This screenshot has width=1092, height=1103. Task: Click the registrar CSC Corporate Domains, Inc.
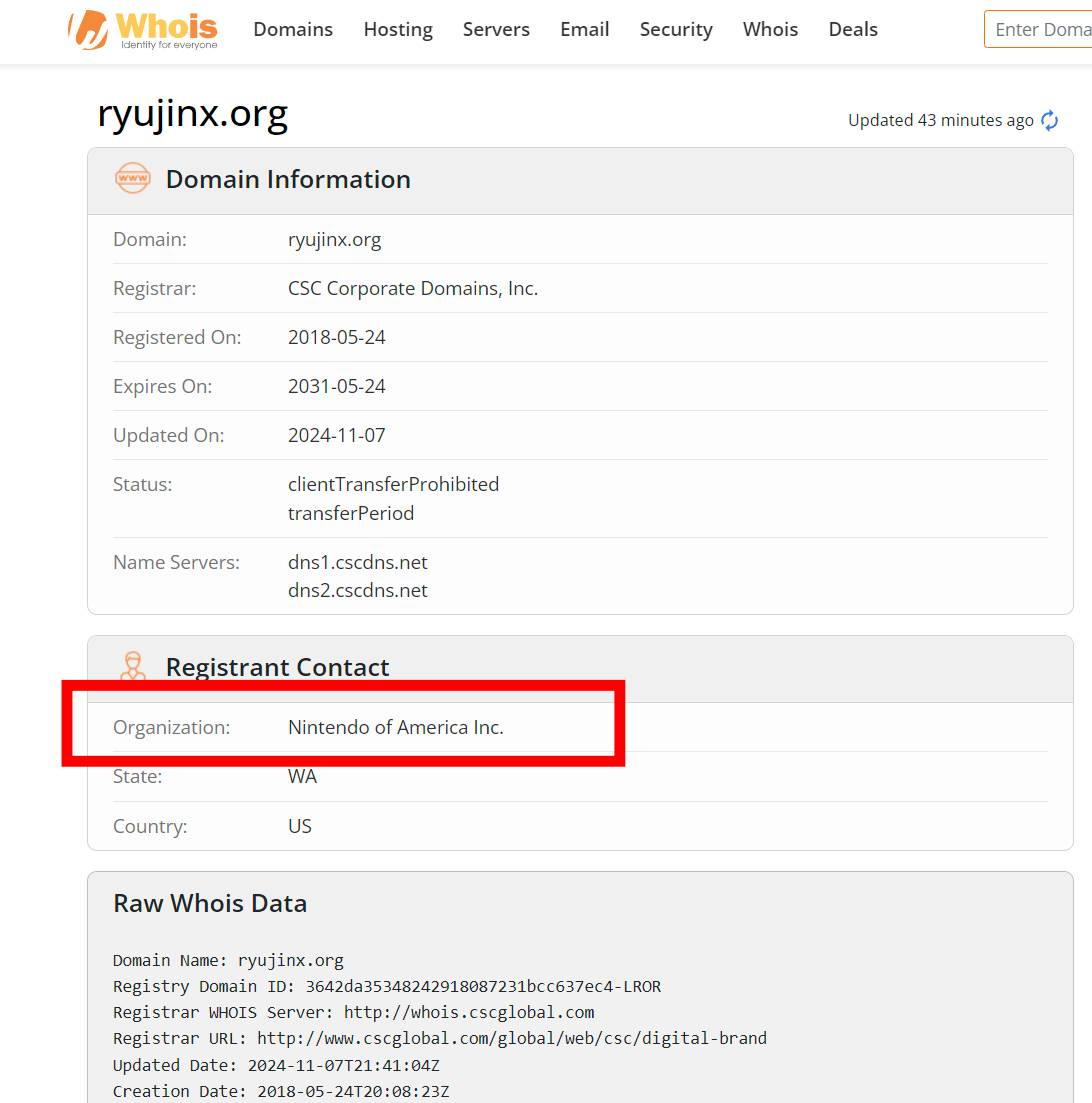413,288
